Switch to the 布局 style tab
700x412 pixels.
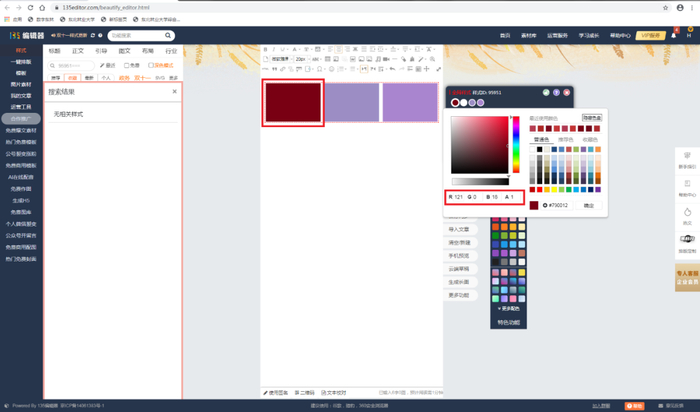[148, 51]
